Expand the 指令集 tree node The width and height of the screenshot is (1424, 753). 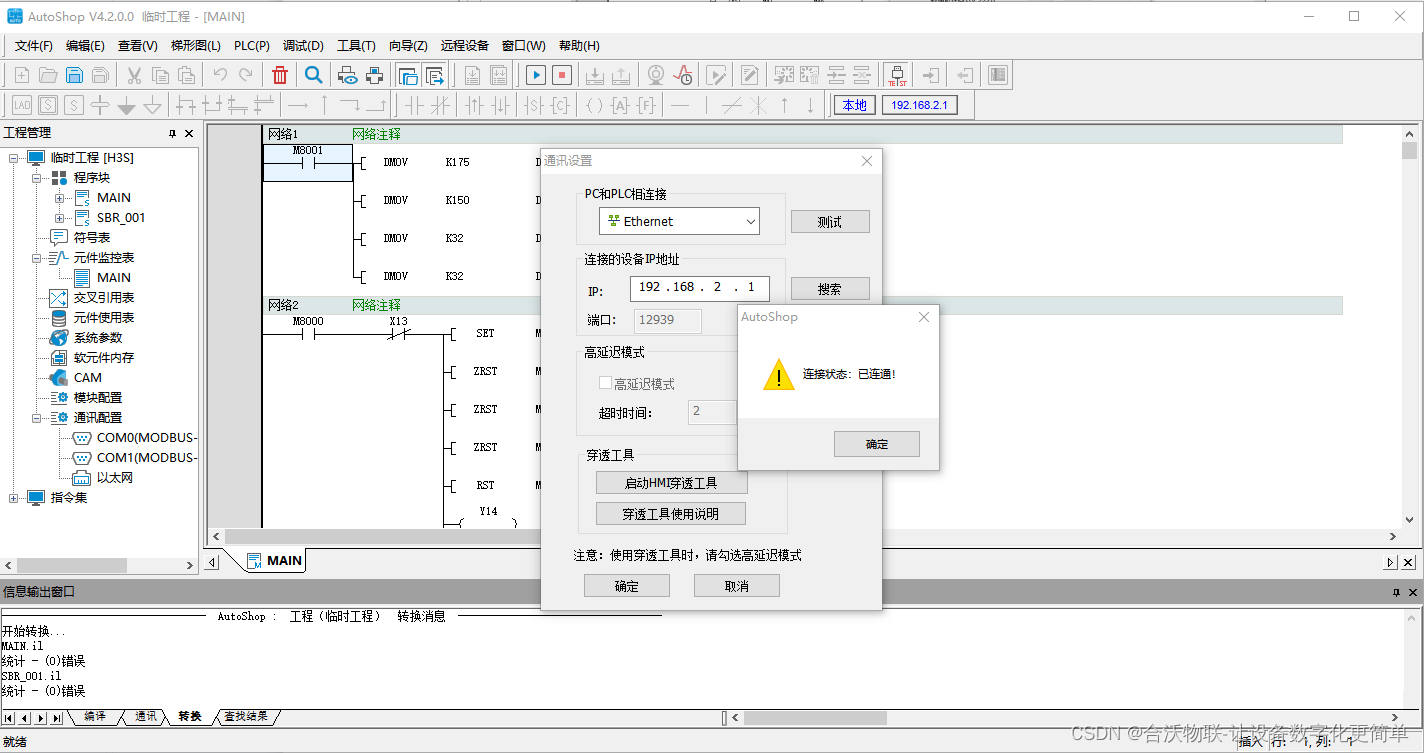pos(14,498)
